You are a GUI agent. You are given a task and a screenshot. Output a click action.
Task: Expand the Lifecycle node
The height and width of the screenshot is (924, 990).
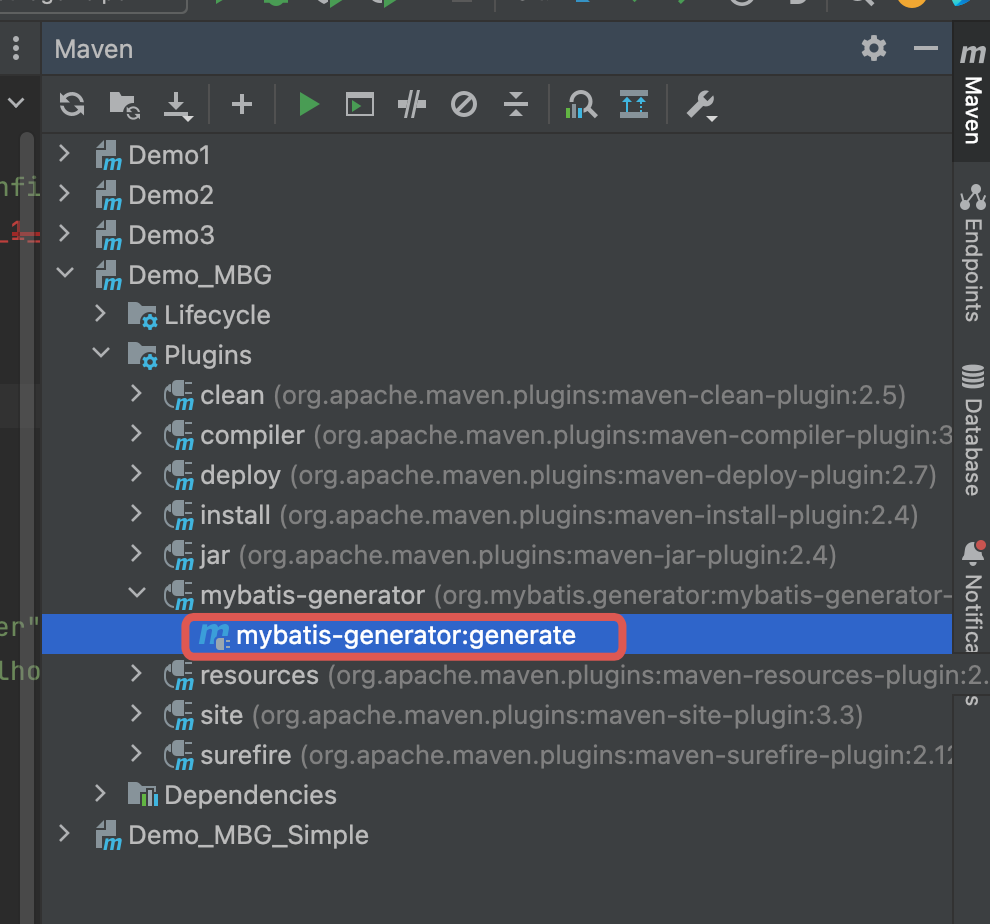(x=100, y=313)
